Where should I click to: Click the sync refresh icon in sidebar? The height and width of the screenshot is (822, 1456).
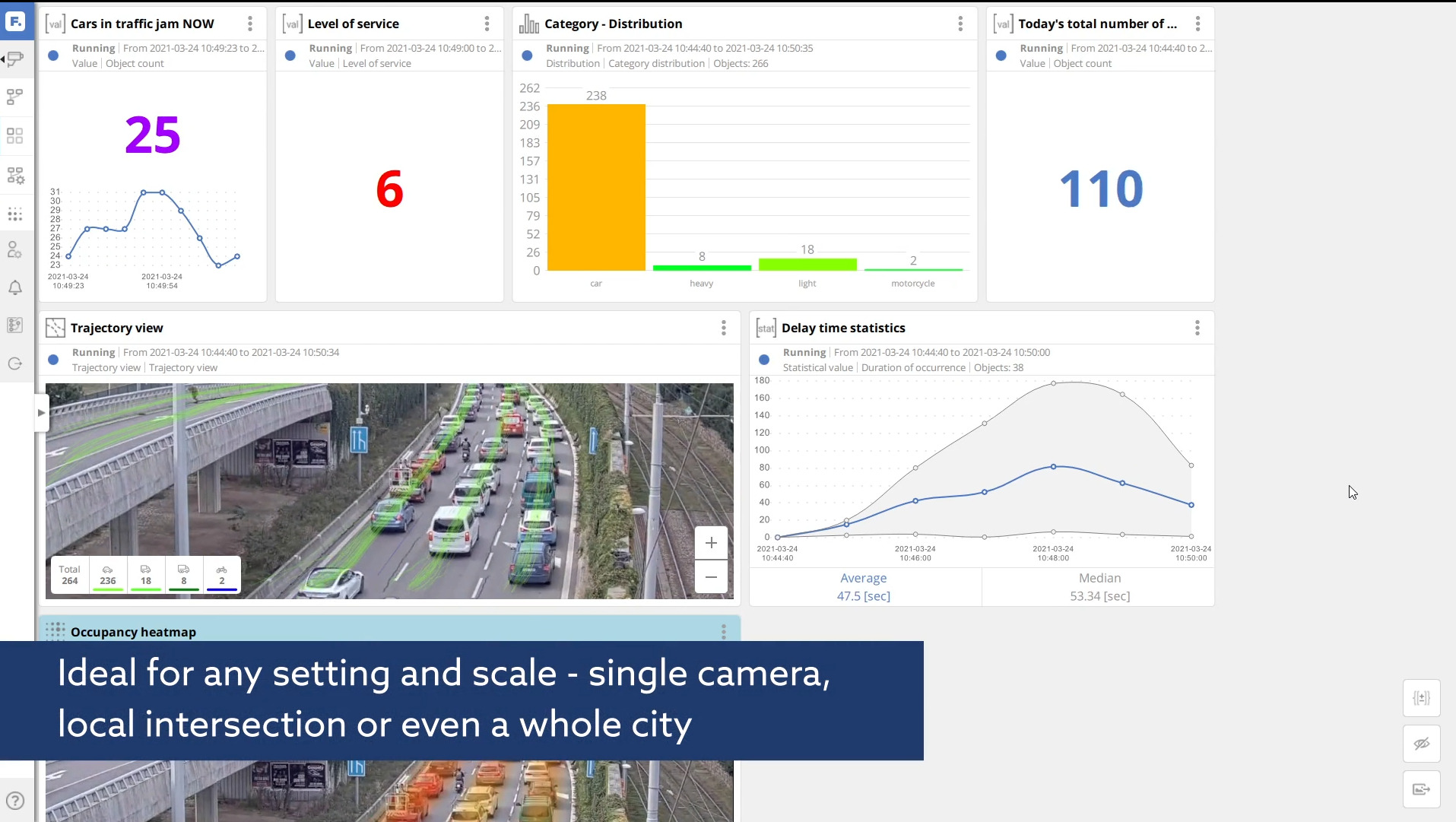pos(15,364)
